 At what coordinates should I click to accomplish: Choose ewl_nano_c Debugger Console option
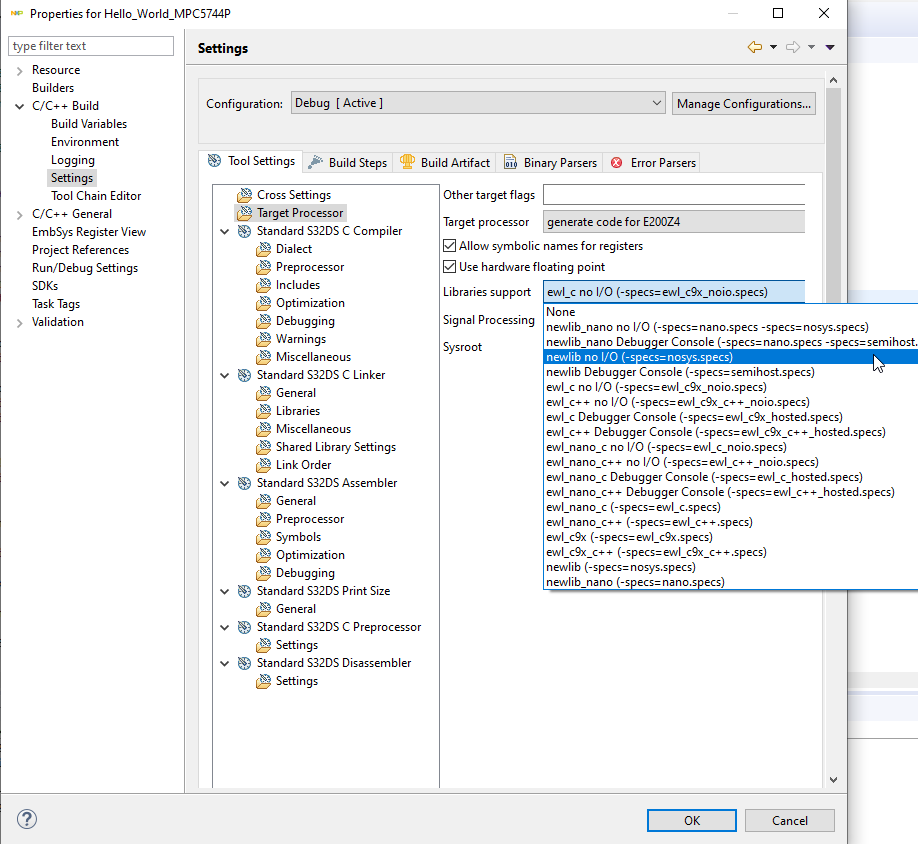coord(731,477)
